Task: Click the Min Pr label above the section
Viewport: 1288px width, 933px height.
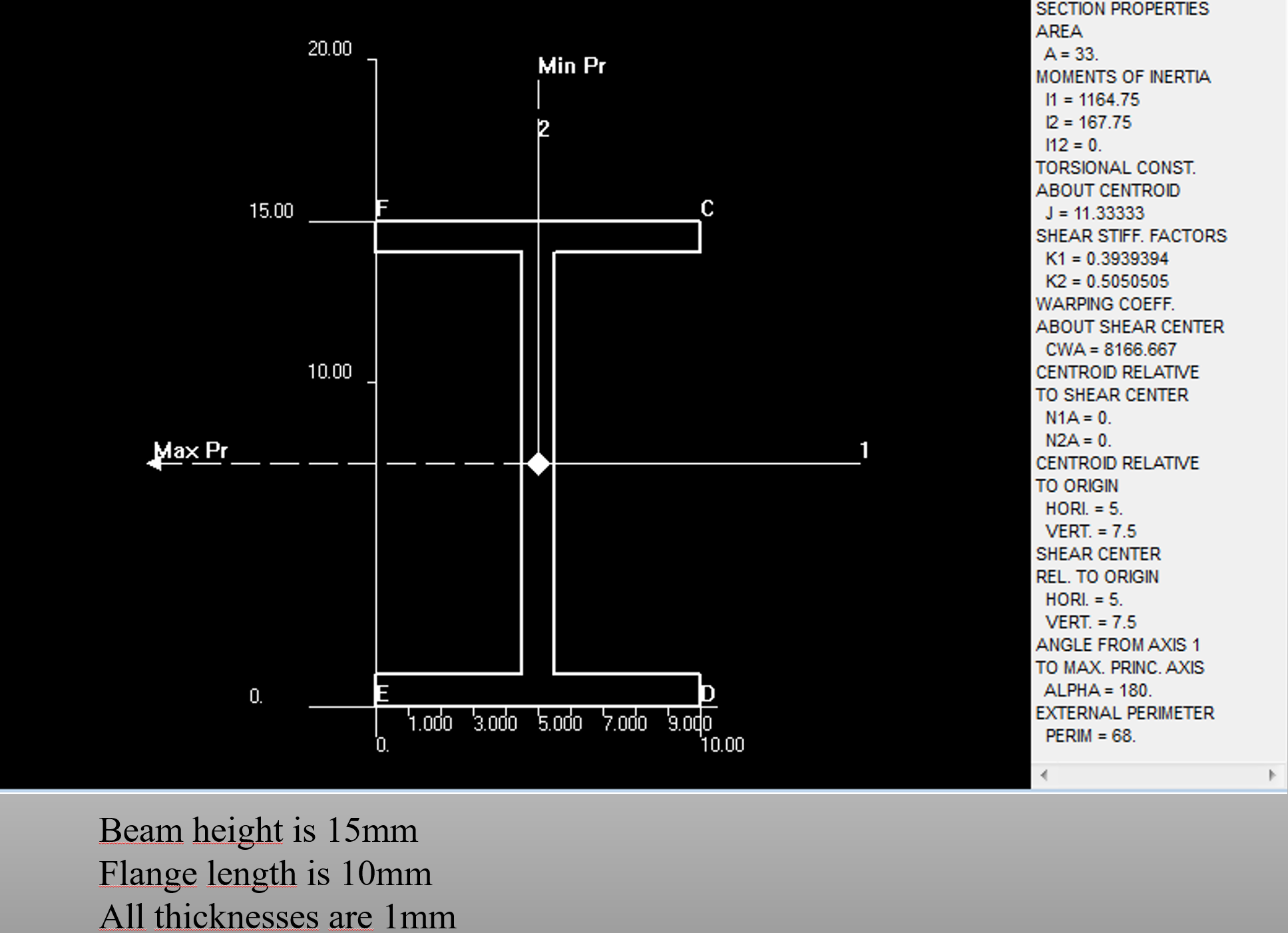Action: tap(572, 66)
